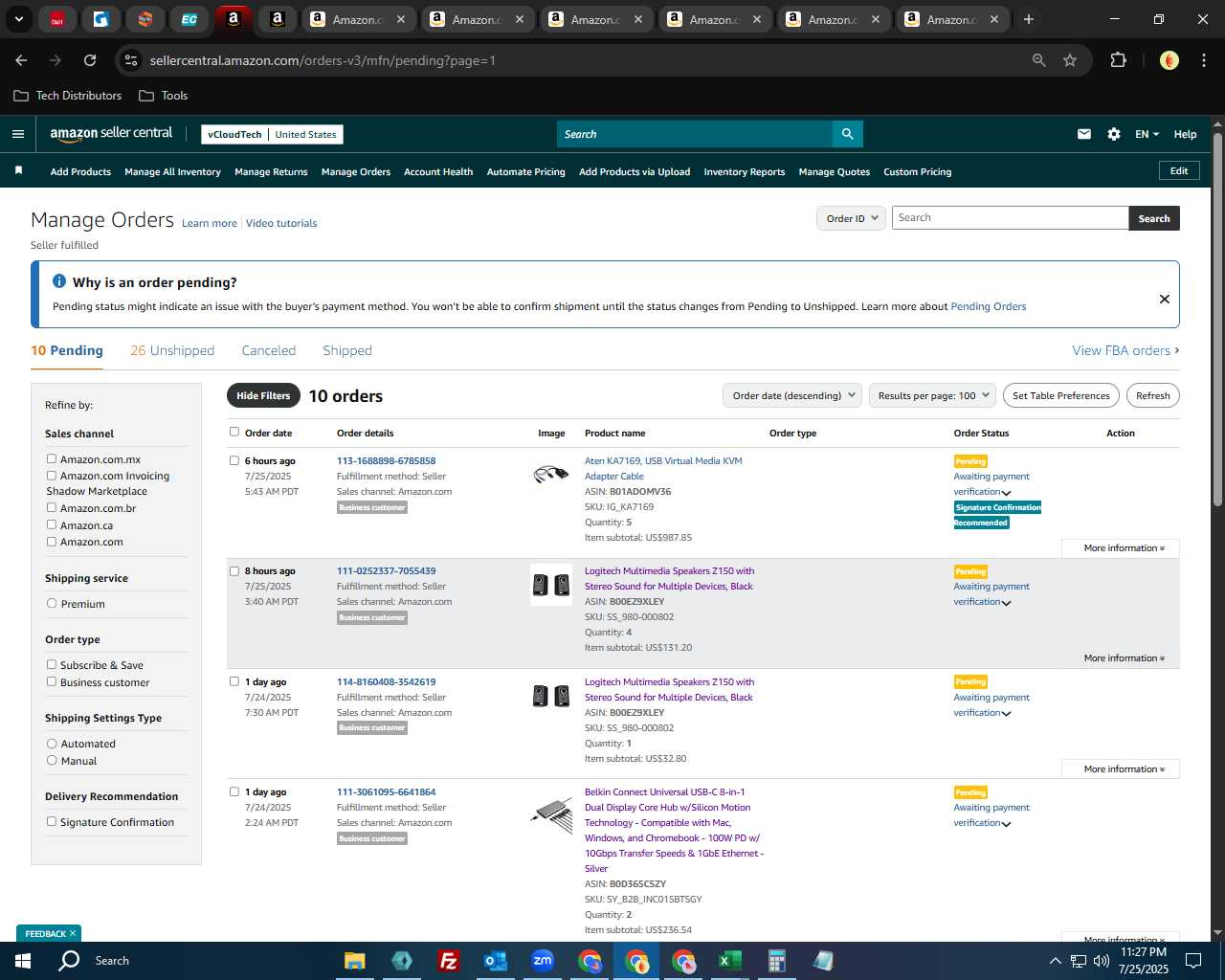Expand Awaiting payment verification for the Aten order
Image resolution: width=1225 pixels, height=980 pixels.
click(1006, 493)
